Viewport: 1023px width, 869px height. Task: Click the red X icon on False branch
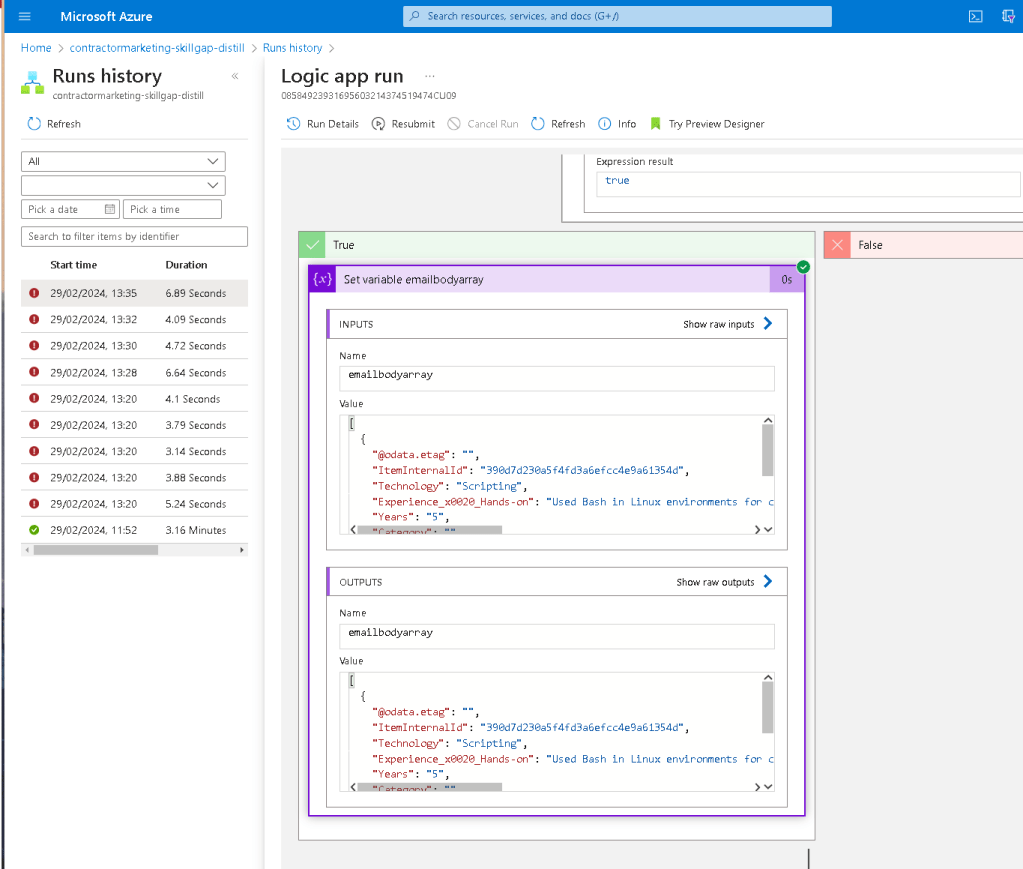pos(838,245)
